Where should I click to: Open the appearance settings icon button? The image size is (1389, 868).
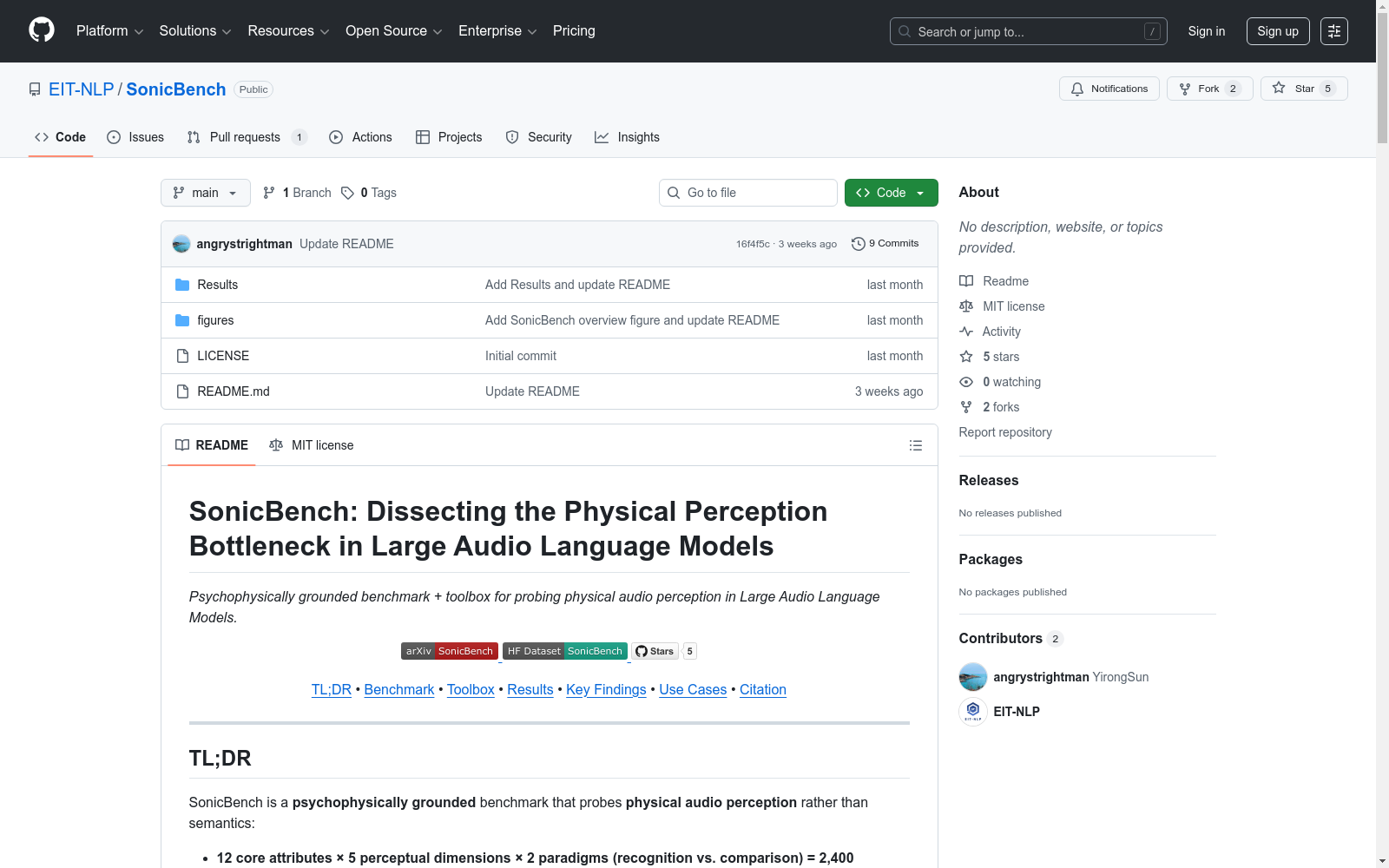point(1334,31)
